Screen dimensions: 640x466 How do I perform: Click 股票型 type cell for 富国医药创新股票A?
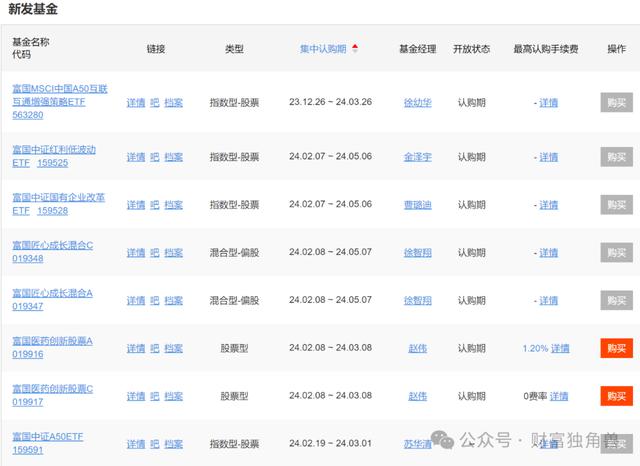(234, 348)
